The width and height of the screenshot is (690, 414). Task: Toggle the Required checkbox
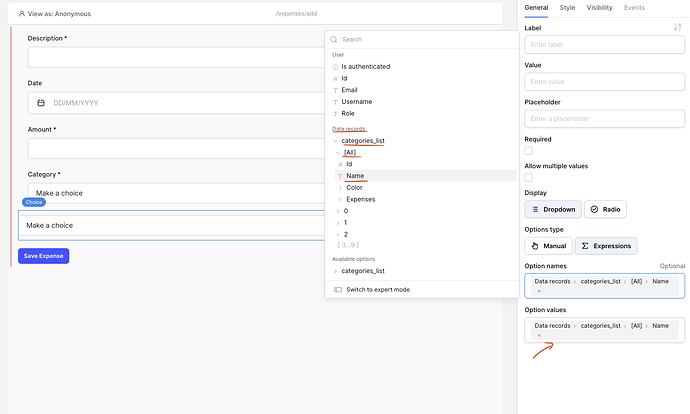pyautogui.click(x=529, y=151)
